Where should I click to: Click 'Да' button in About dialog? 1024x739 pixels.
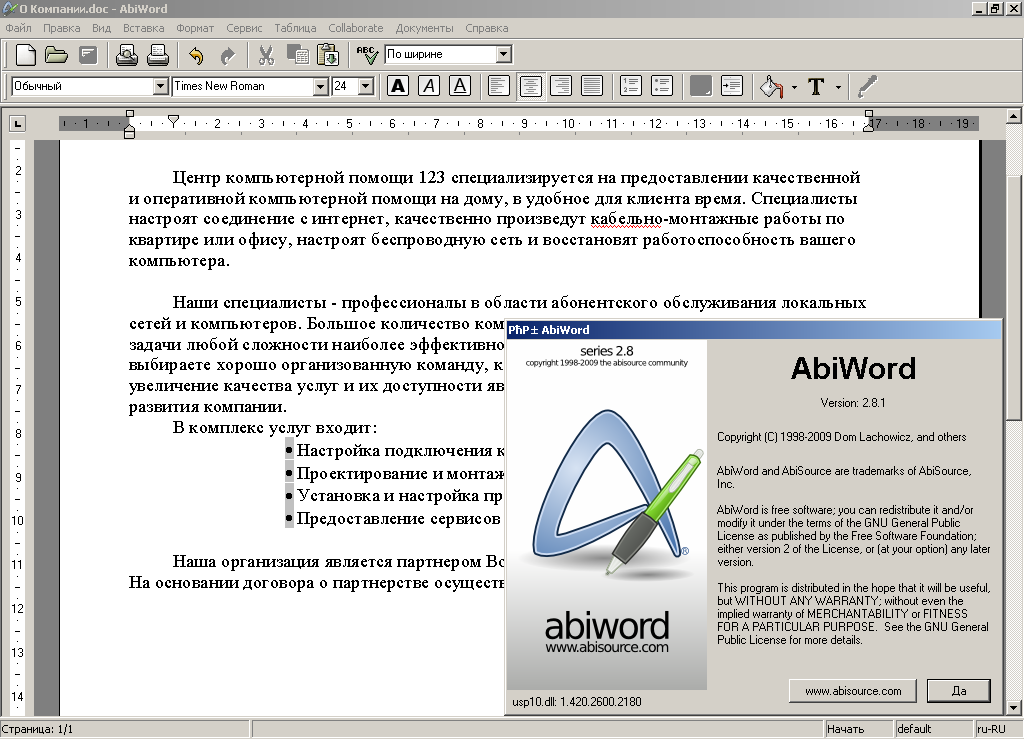pyautogui.click(x=959, y=691)
